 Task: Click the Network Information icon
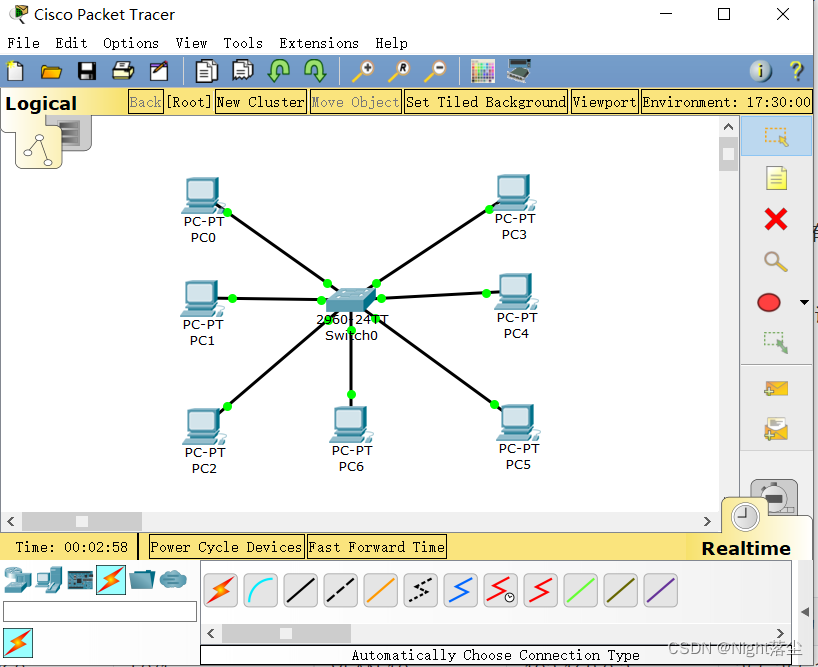point(760,71)
